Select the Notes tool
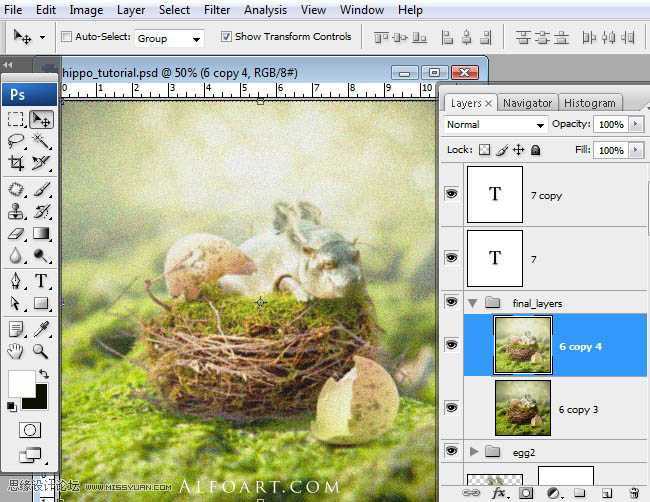Image resolution: width=650 pixels, height=502 pixels. pos(16,330)
